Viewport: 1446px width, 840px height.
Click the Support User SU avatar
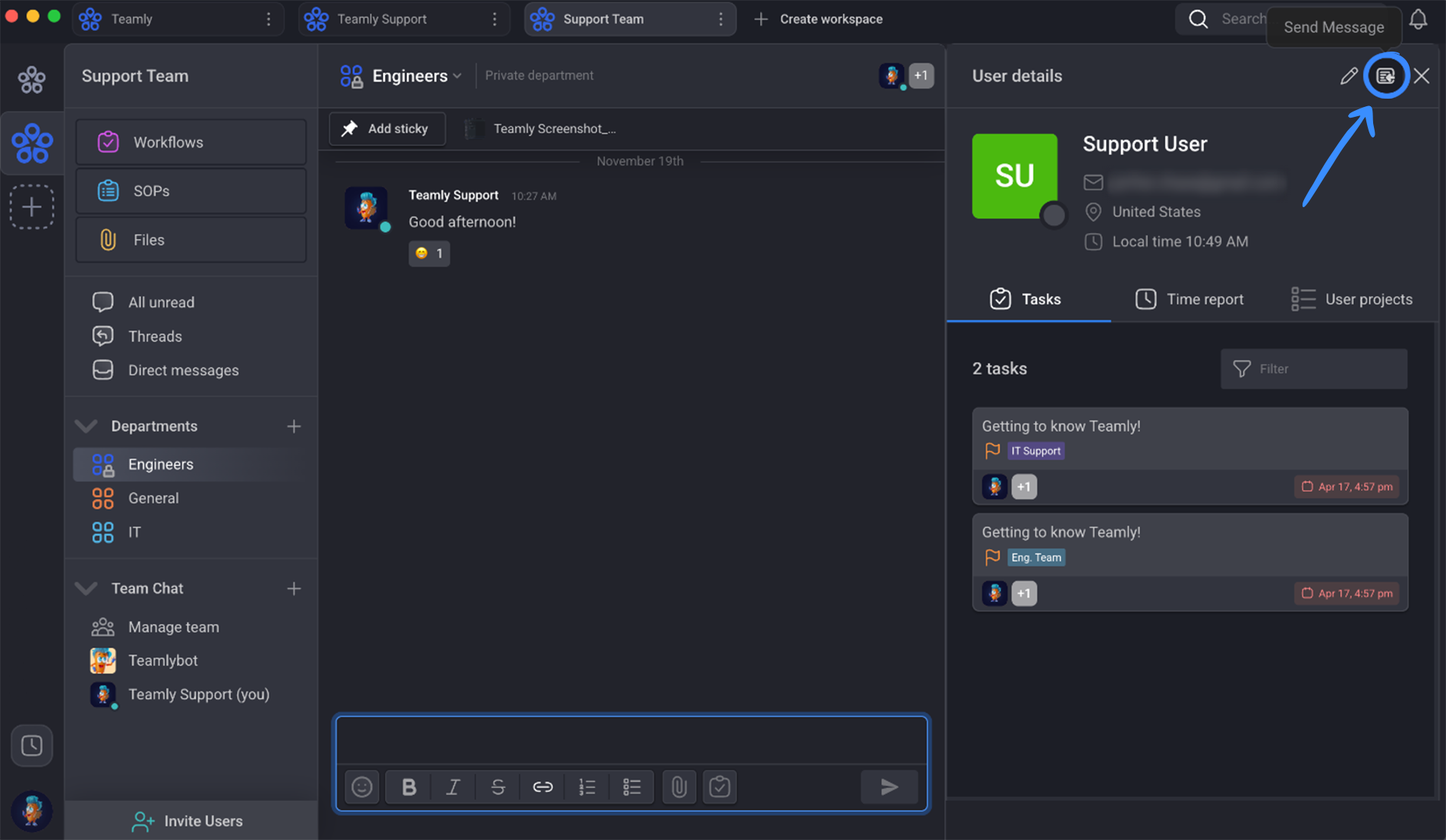[x=1015, y=176]
